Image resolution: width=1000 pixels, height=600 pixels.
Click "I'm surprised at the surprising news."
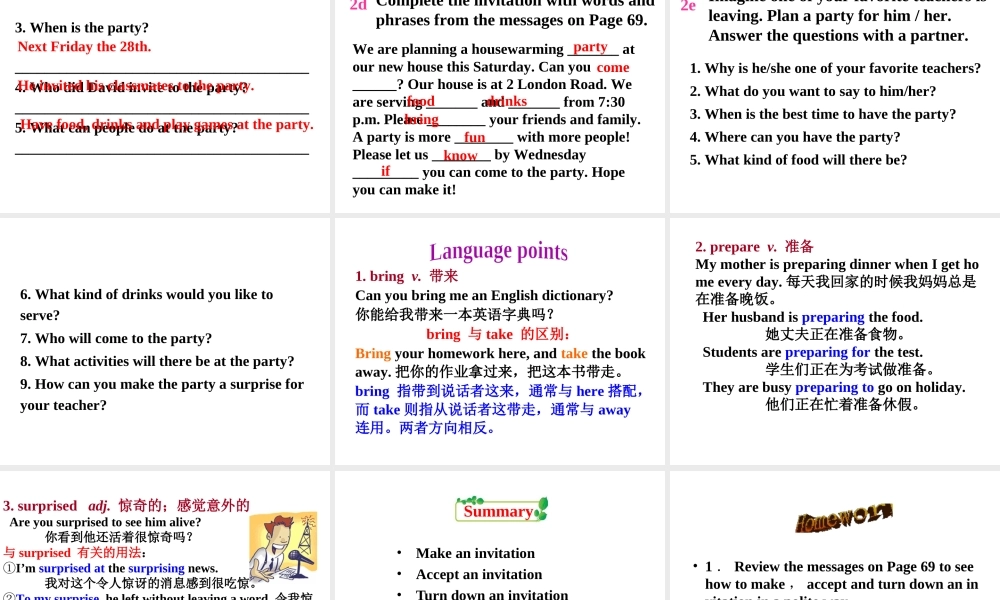pyautogui.click(x=112, y=568)
